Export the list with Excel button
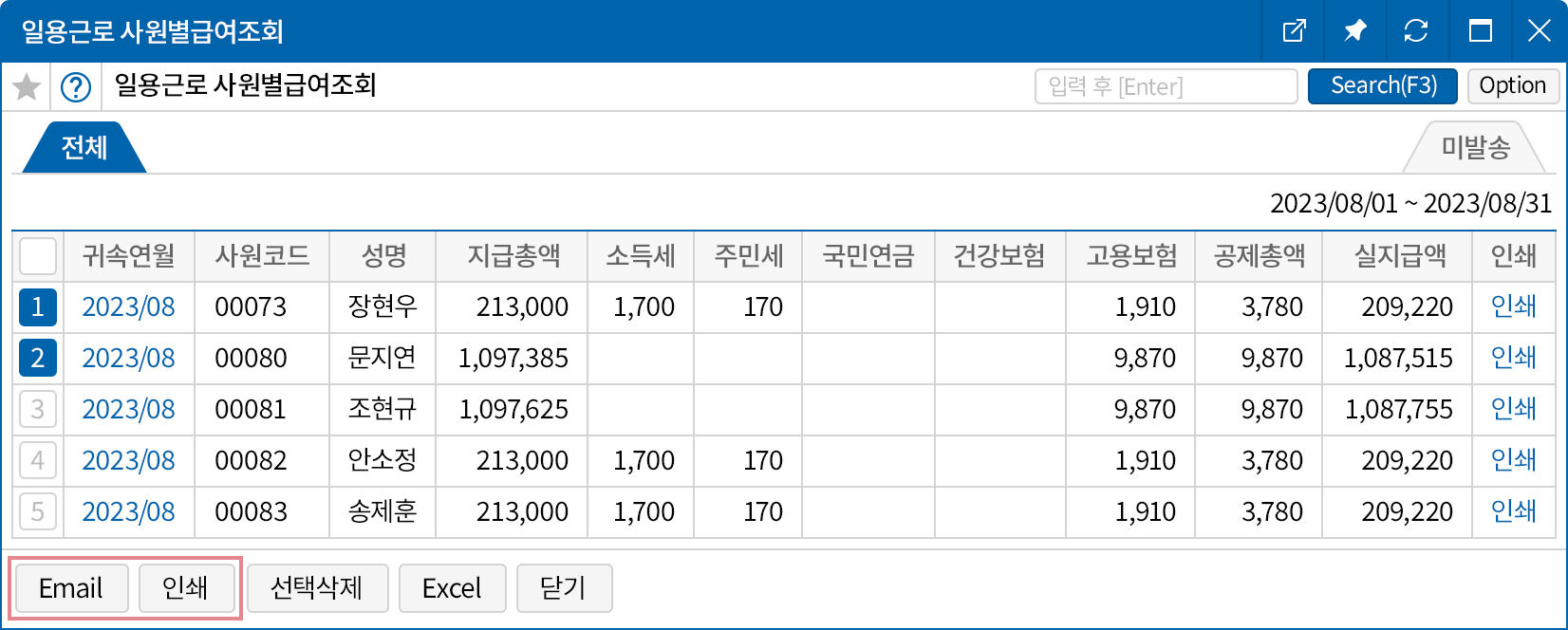This screenshot has height=630, width=1568. point(452,588)
